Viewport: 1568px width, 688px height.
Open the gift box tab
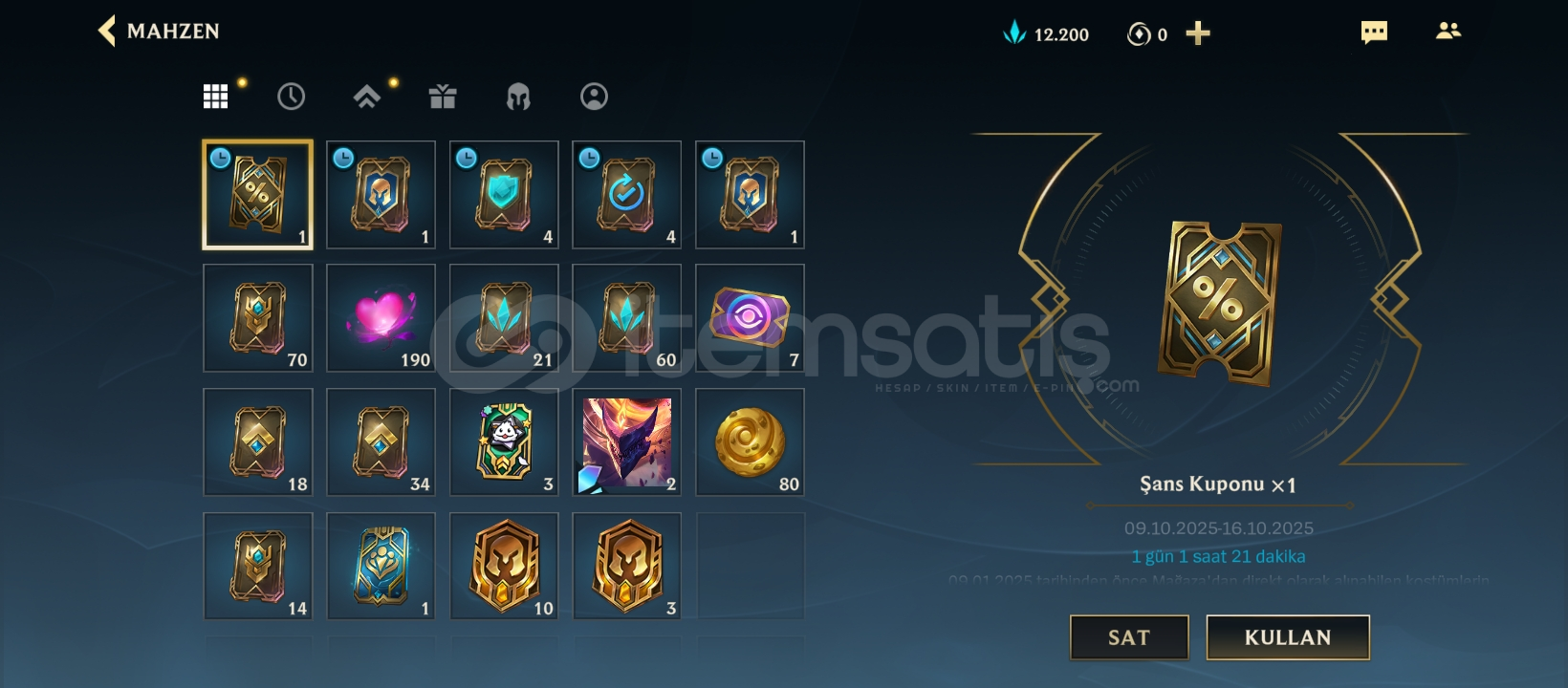tap(443, 97)
